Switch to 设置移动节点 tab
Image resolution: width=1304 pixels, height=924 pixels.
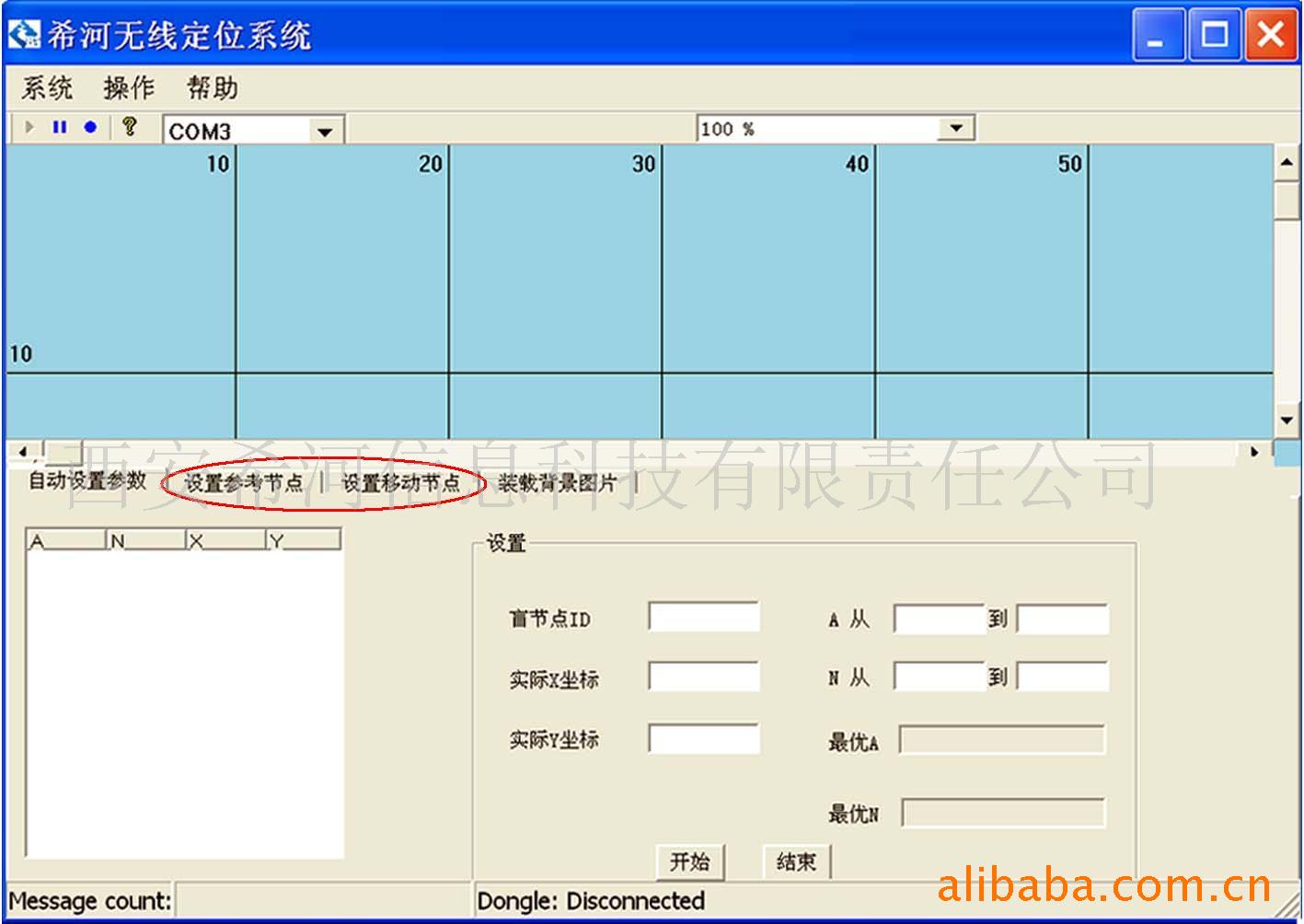click(x=400, y=482)
